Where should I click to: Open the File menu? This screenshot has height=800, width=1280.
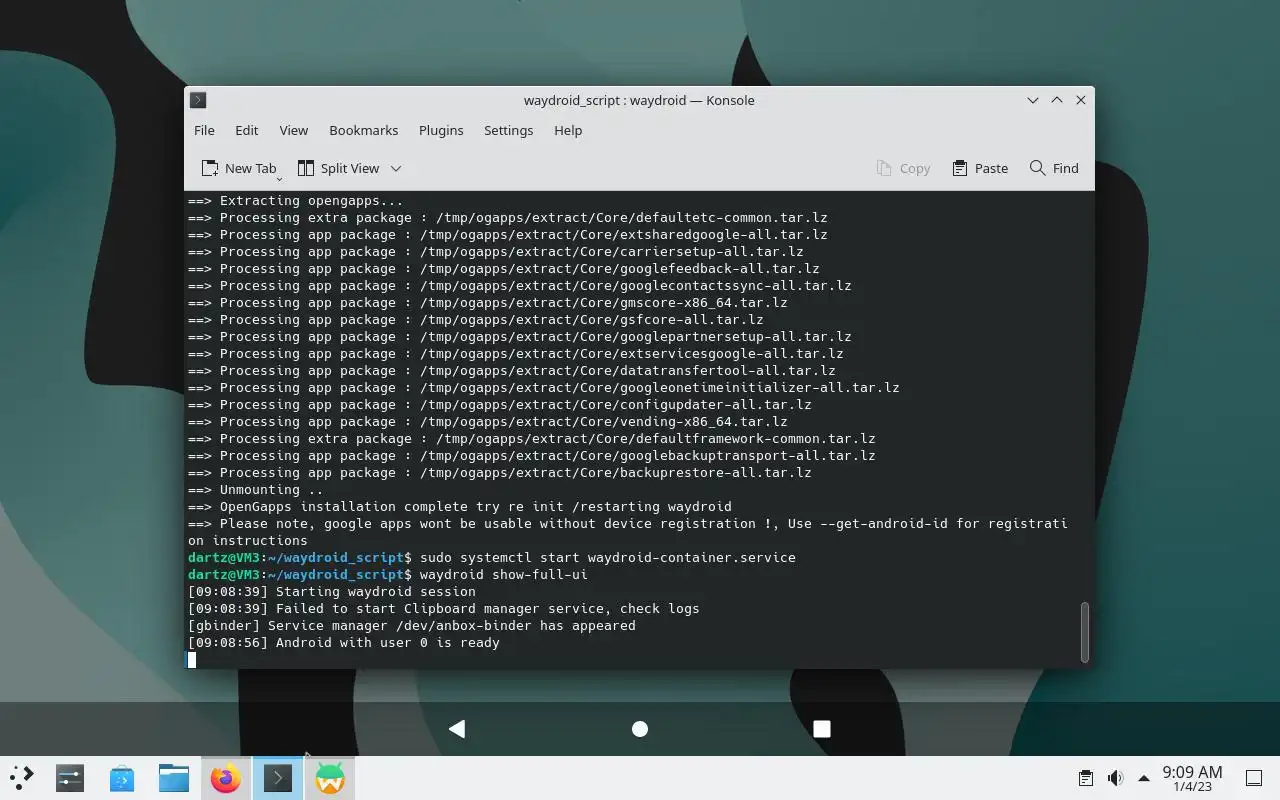(x=204, y=130)
